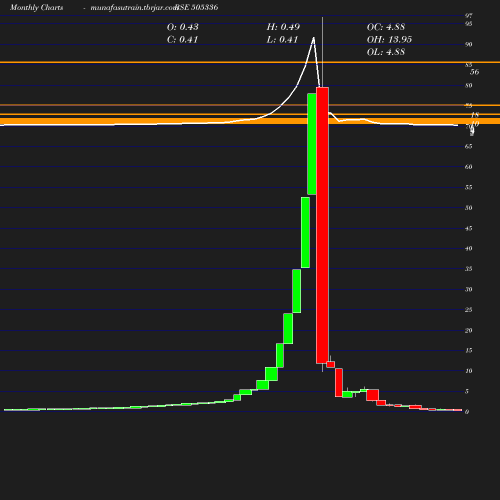Click the "OC: 4.88" readout

pos(386,27)
